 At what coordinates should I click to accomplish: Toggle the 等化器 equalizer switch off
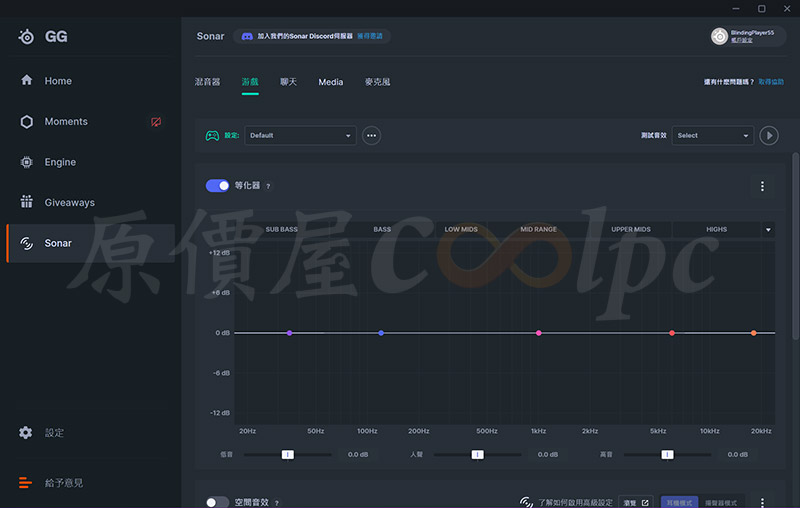217,186
